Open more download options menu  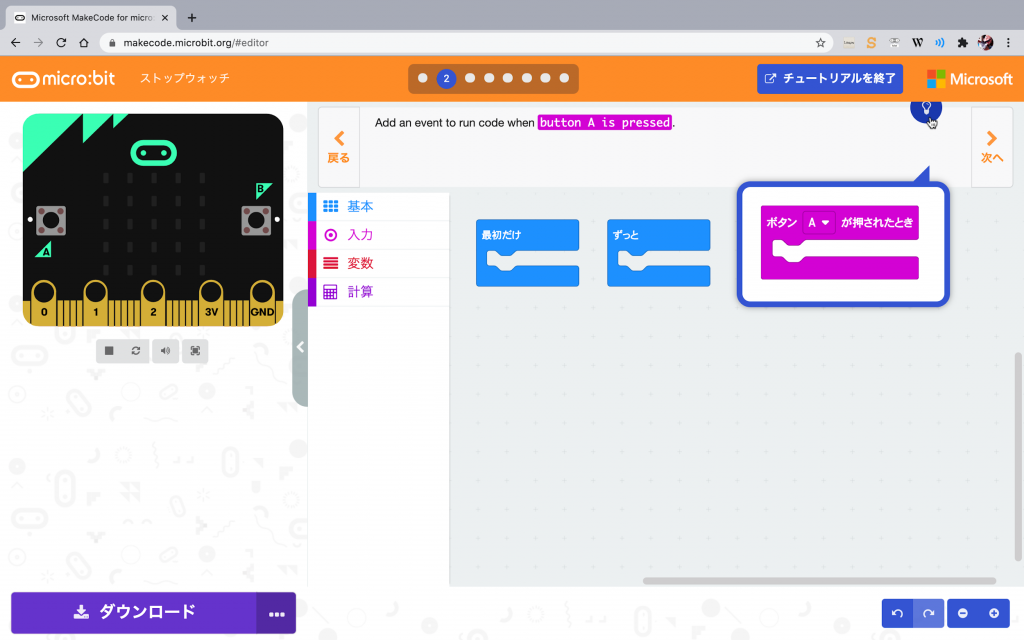[x=276, y=613]
